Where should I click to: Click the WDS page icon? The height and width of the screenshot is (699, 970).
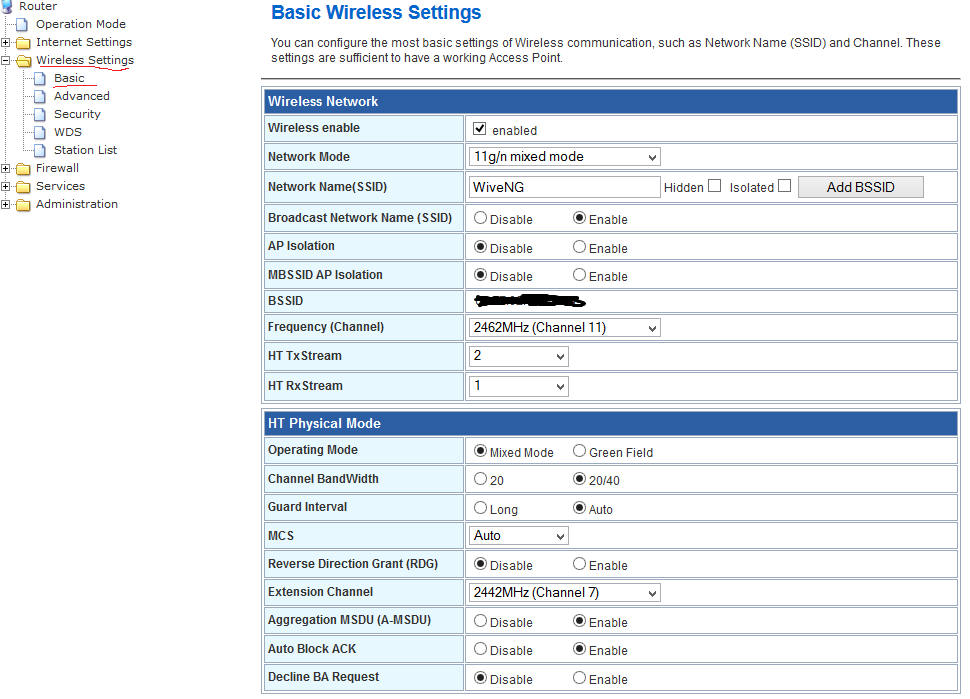(40, 132)
